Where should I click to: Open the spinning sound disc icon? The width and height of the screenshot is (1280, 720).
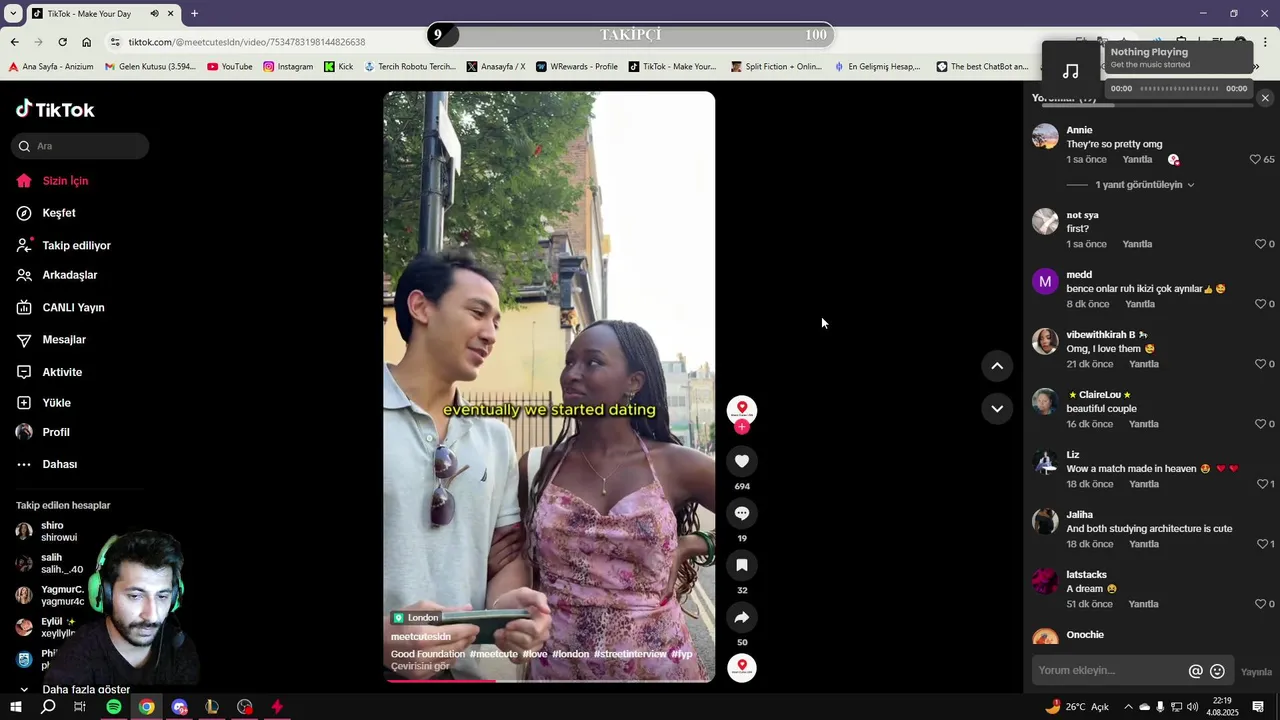click(742, 667)
